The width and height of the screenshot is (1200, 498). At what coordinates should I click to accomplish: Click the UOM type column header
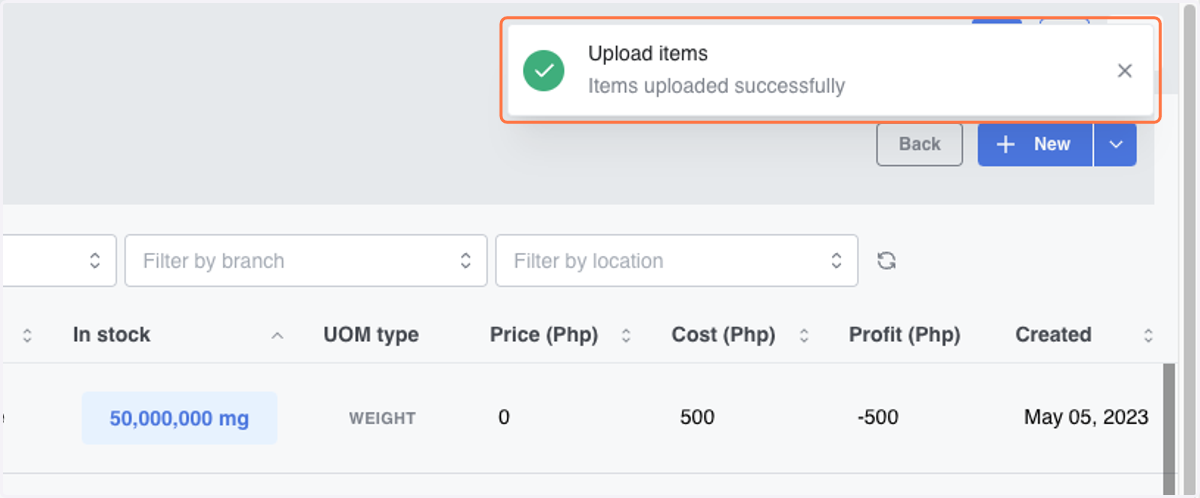(x=371, y=335)
